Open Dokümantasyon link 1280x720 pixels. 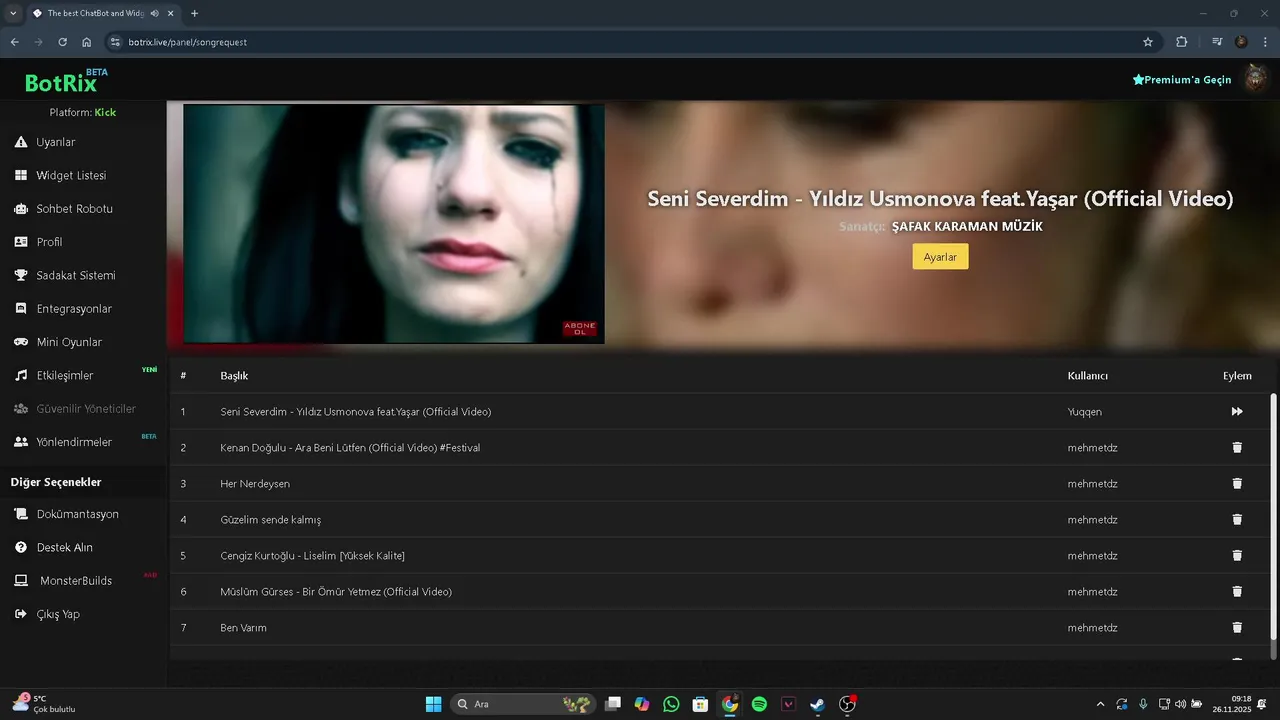pos(77,514)
